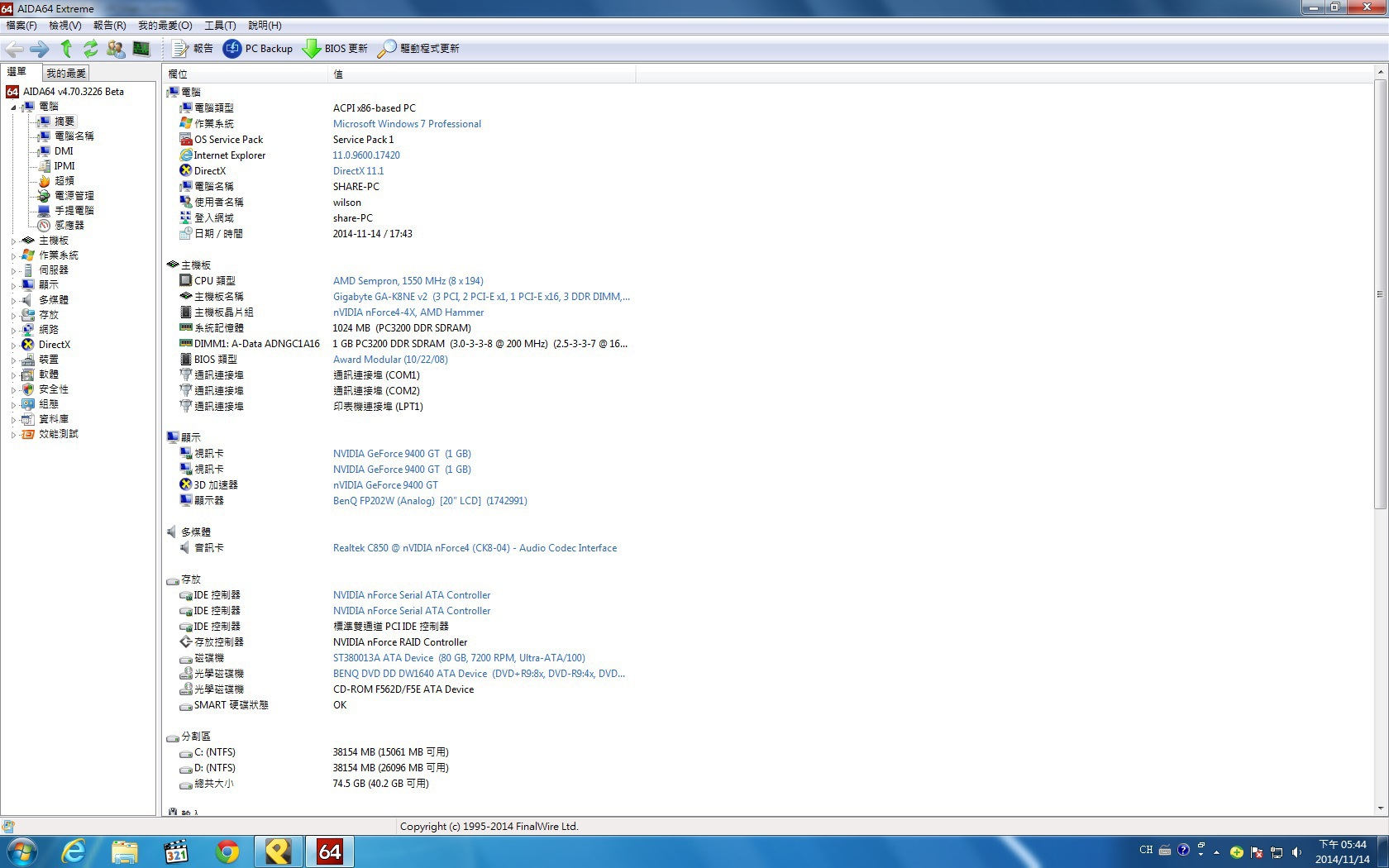Open BenQ FP202W monitor link
The height and width of the screenshot is (868, 1389).
pos(430,501)
